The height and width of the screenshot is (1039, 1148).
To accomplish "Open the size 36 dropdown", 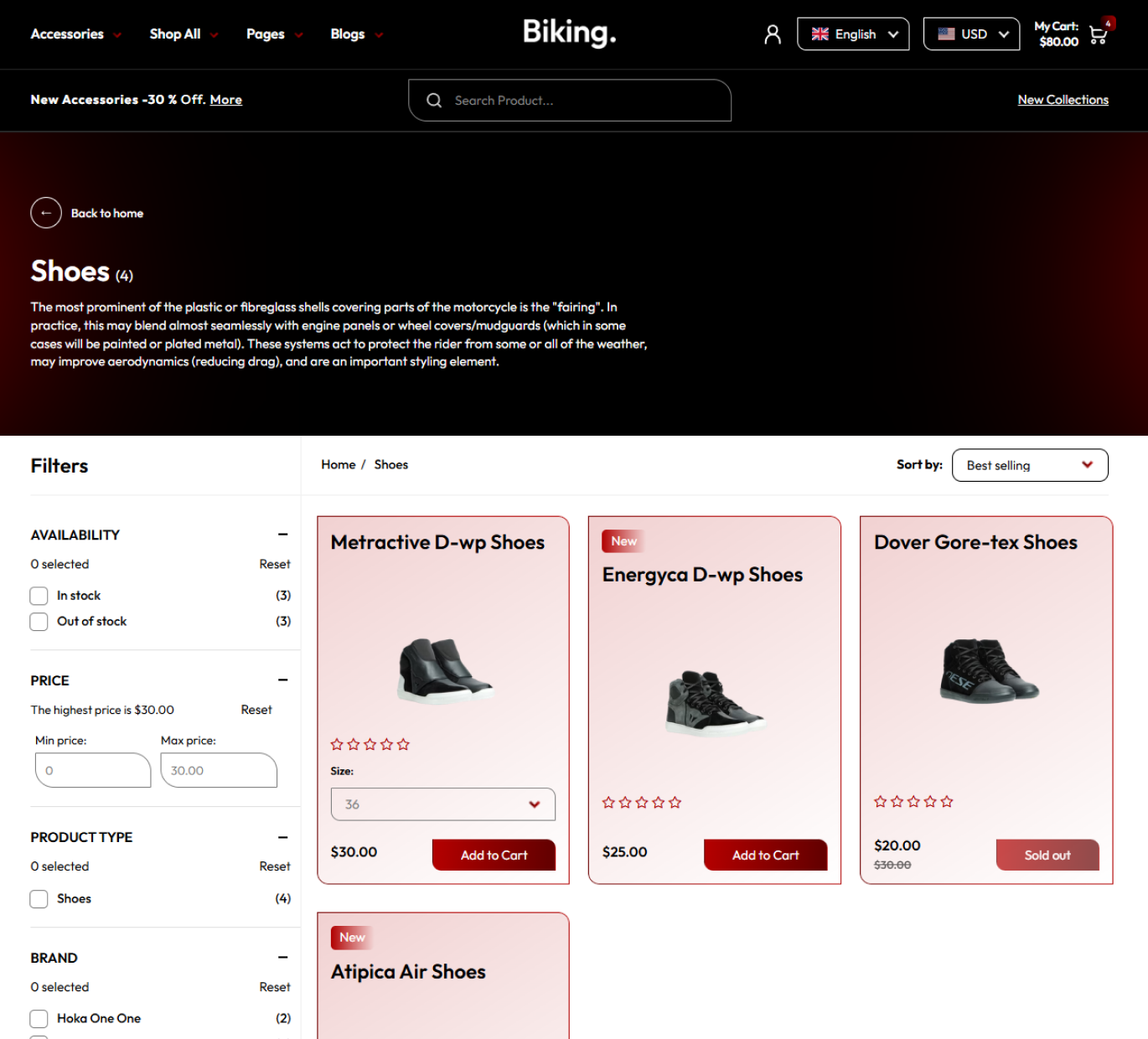I will [x=443, y=804].
